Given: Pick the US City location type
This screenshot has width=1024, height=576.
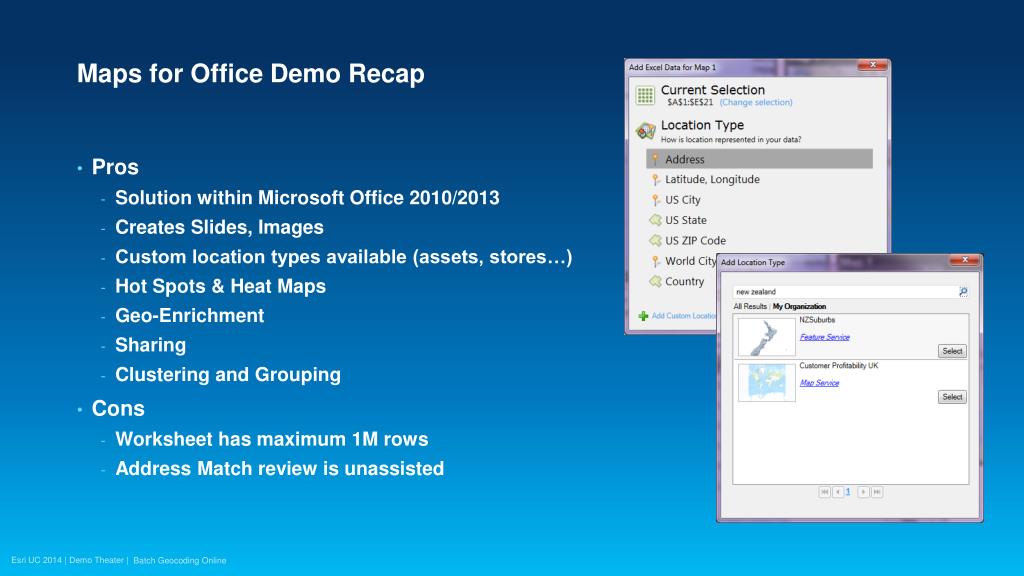Looking at the screenshot, I should pos(682,199).
